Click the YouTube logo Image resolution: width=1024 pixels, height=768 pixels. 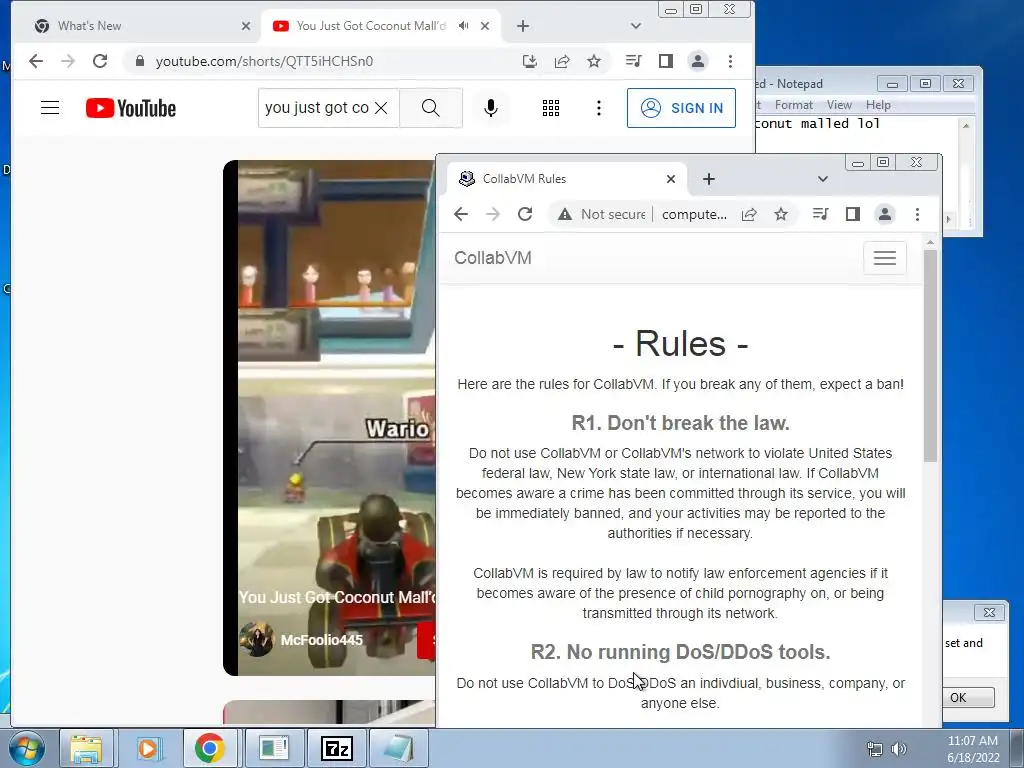point(131,108)
